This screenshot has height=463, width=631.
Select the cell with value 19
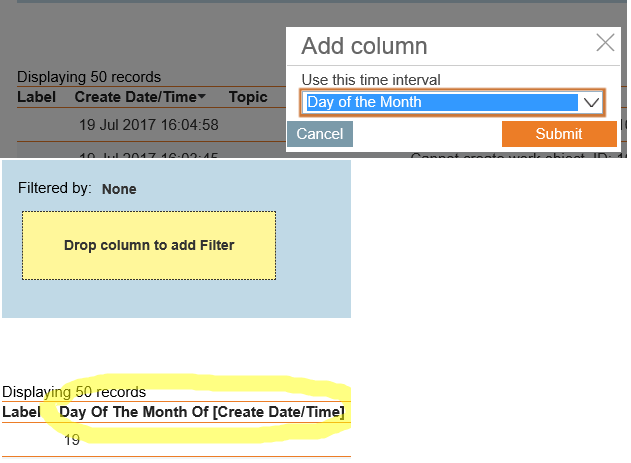click(x=72, y=440)
